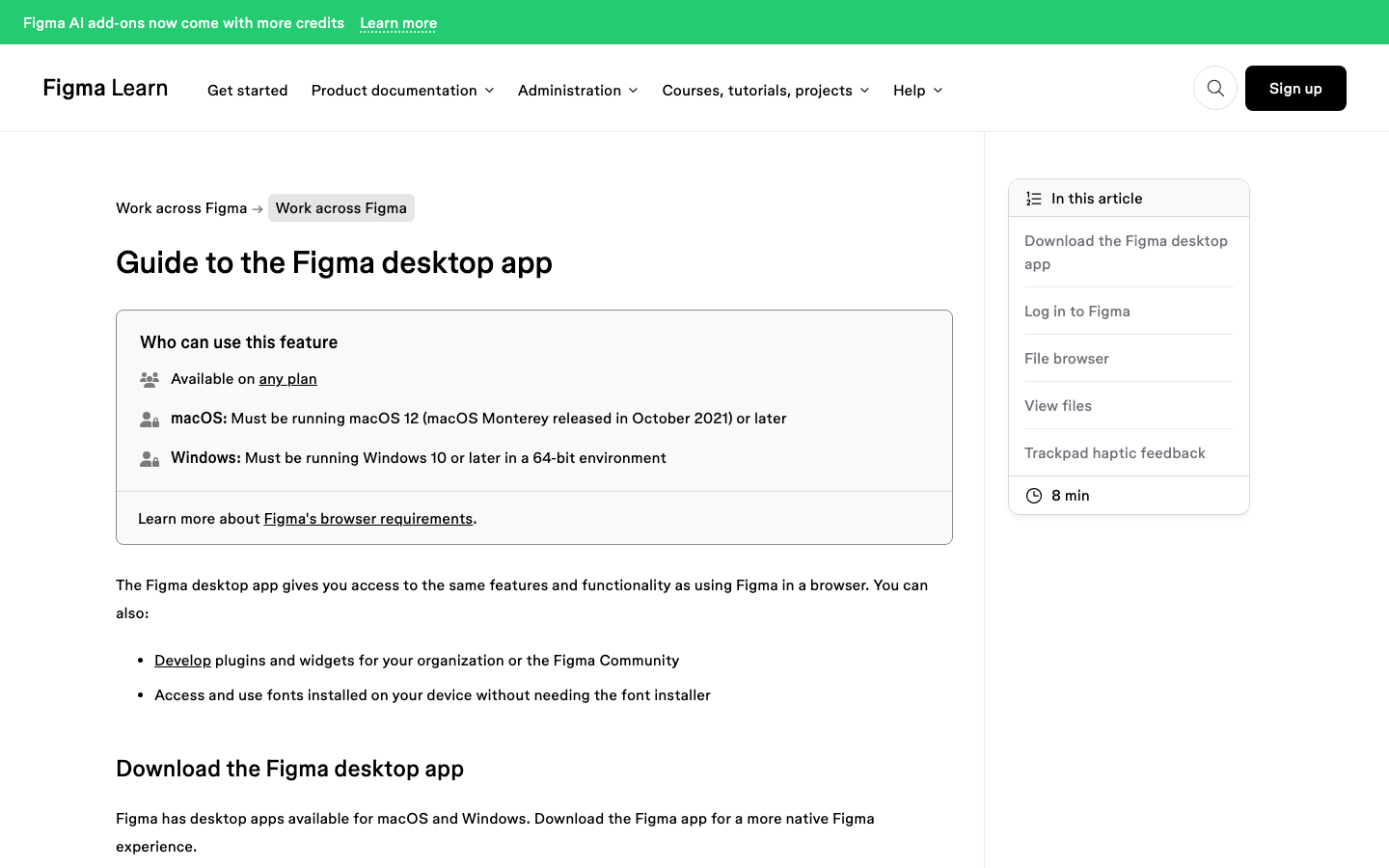Open the any plan link
The image size is (1389, 868).
pyautogui.click(x=287, y=379)
